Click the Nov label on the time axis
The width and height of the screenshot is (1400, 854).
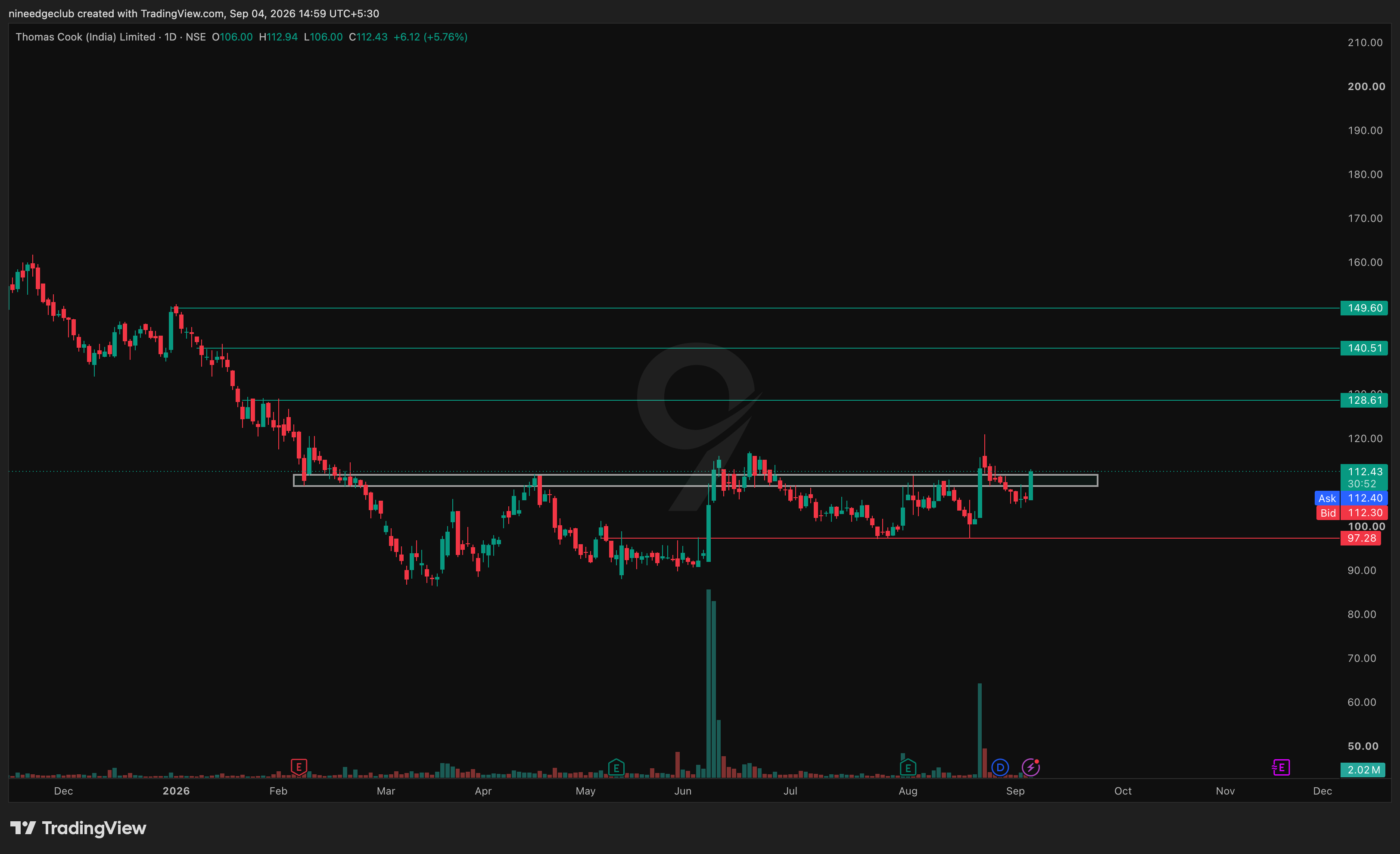[1225, 791]
